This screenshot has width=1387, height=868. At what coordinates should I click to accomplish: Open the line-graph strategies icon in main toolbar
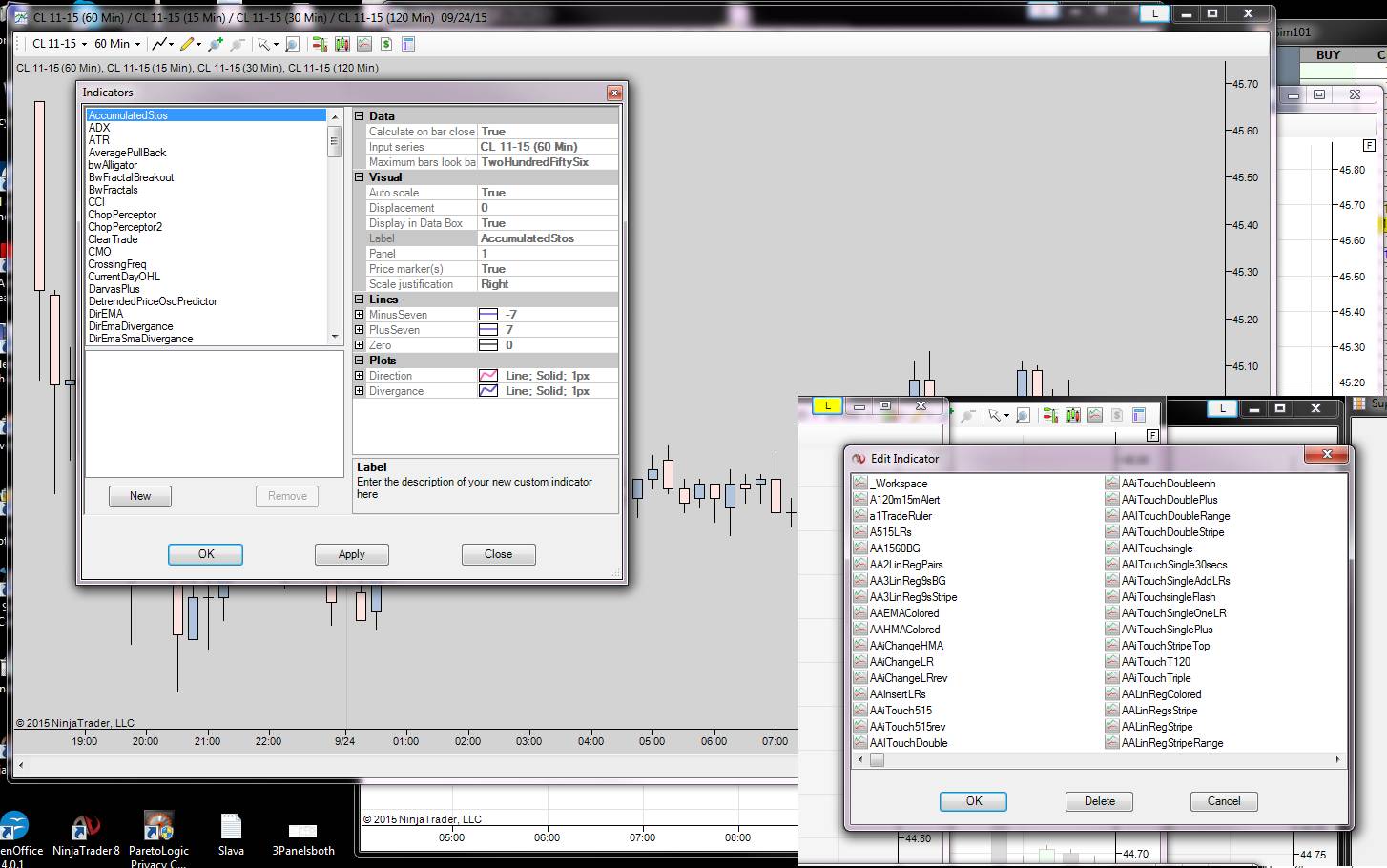coord(364,44)
